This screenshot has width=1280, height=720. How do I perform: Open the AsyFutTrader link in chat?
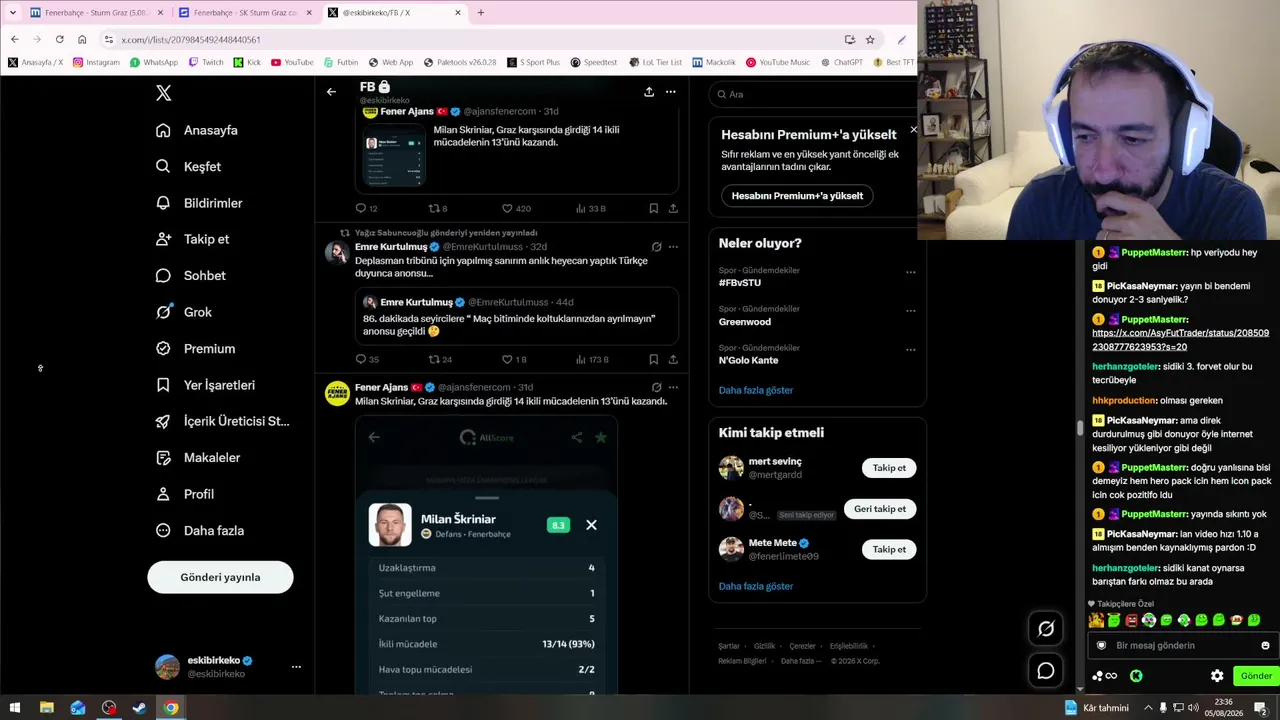click(x=1180, y=340)
